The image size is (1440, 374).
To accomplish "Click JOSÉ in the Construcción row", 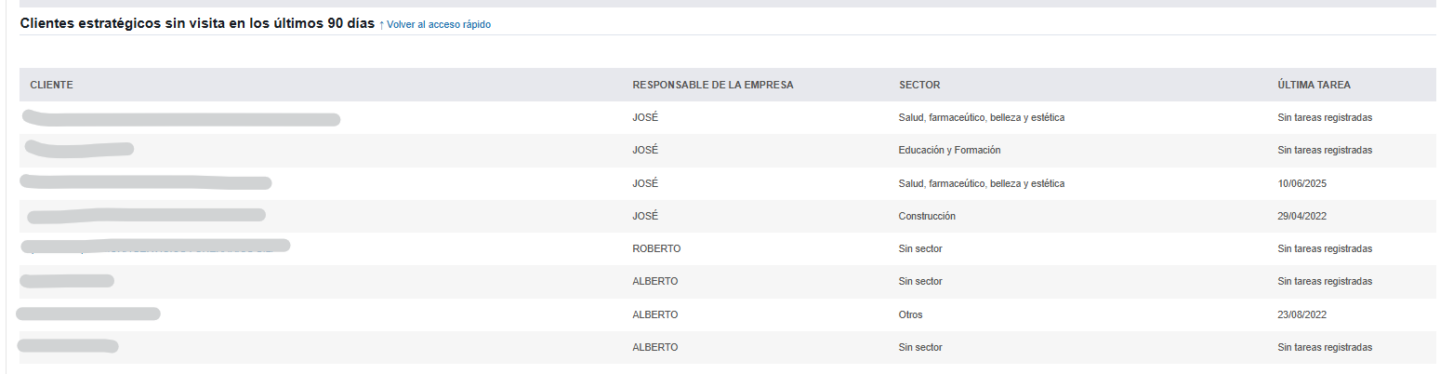I will coord(645,216).
